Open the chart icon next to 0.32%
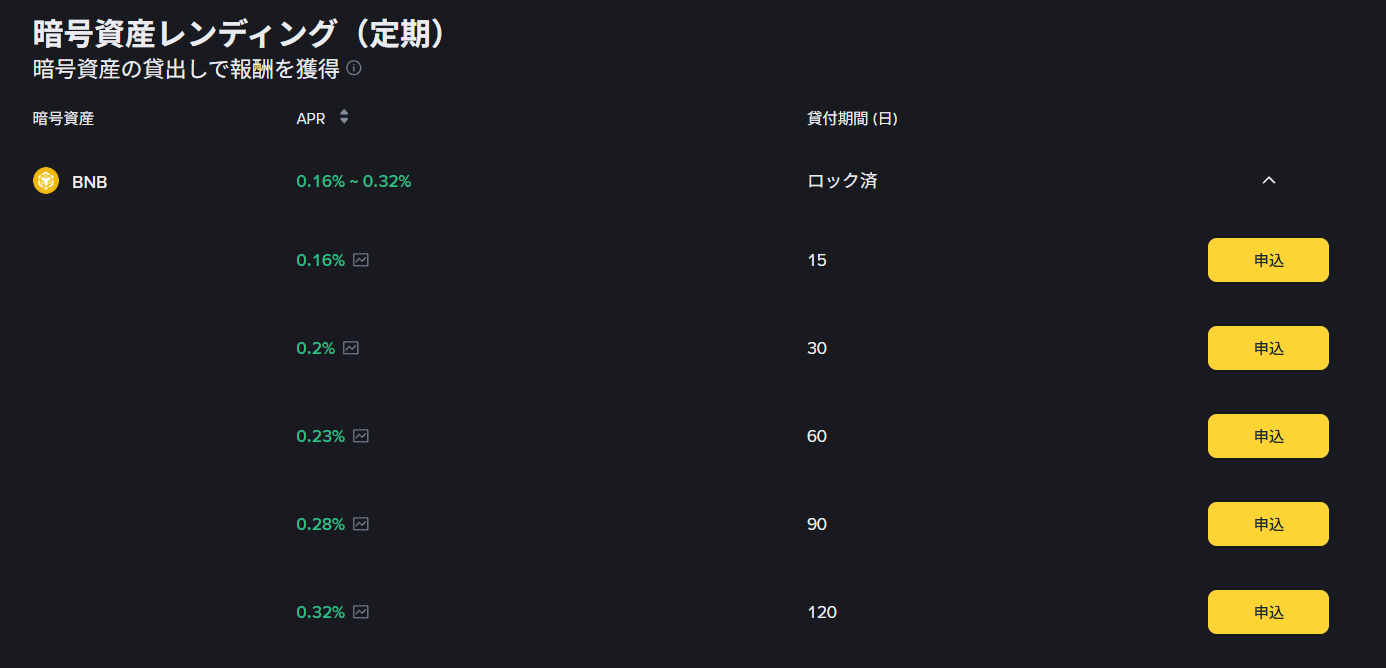The width and height of the screenshot is (1386, 668). (x=361, y=612)
